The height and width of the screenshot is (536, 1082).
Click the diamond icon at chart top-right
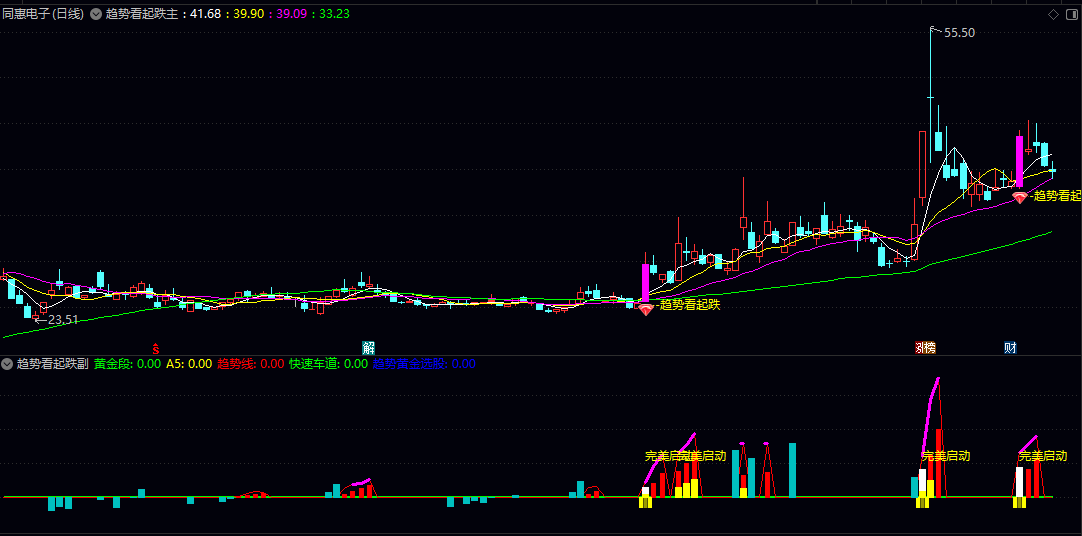(x=1054, y=14)
